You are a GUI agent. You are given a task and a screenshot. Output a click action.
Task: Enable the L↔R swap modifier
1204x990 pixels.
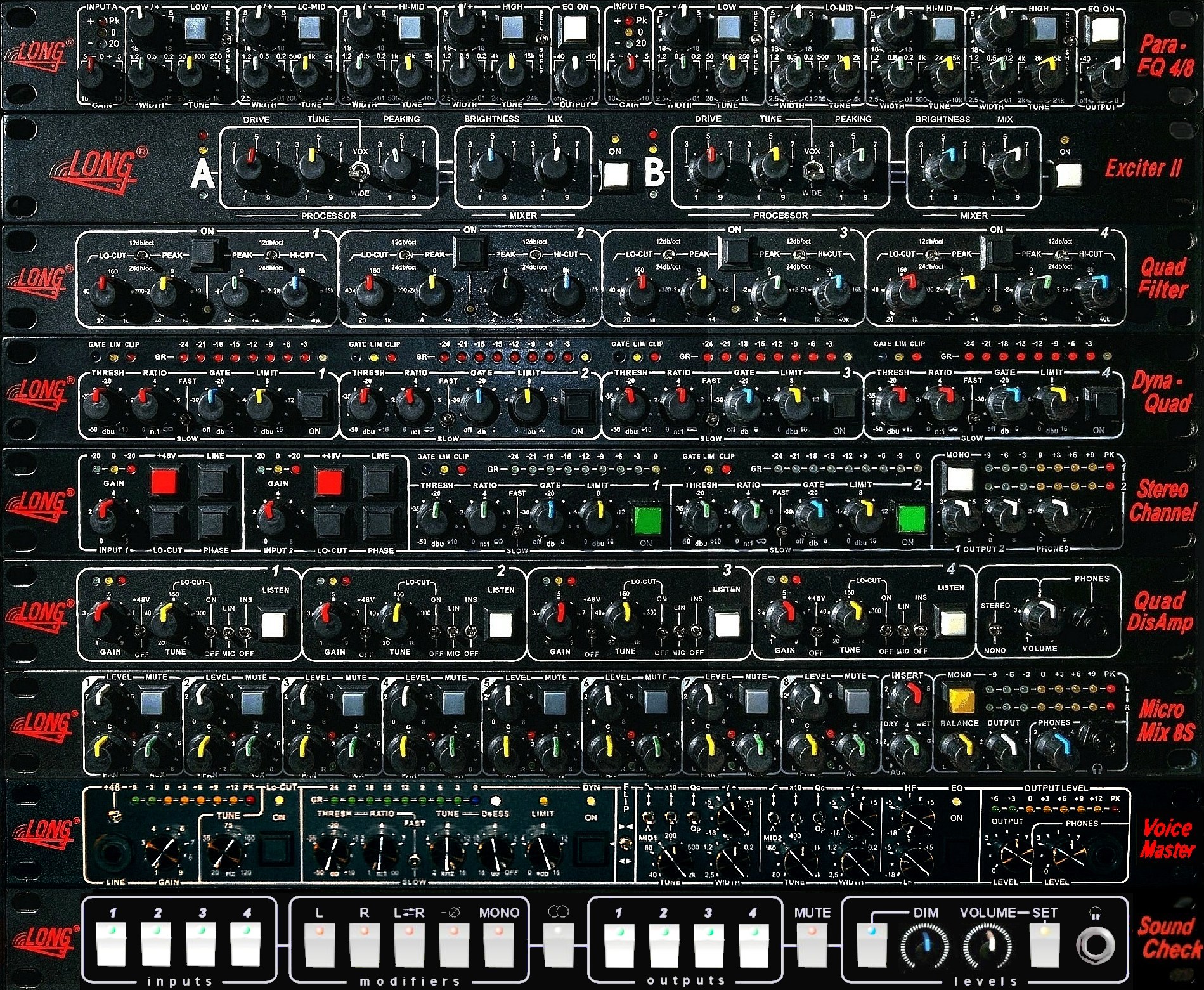pyautogui.click(x=409, y=944)
